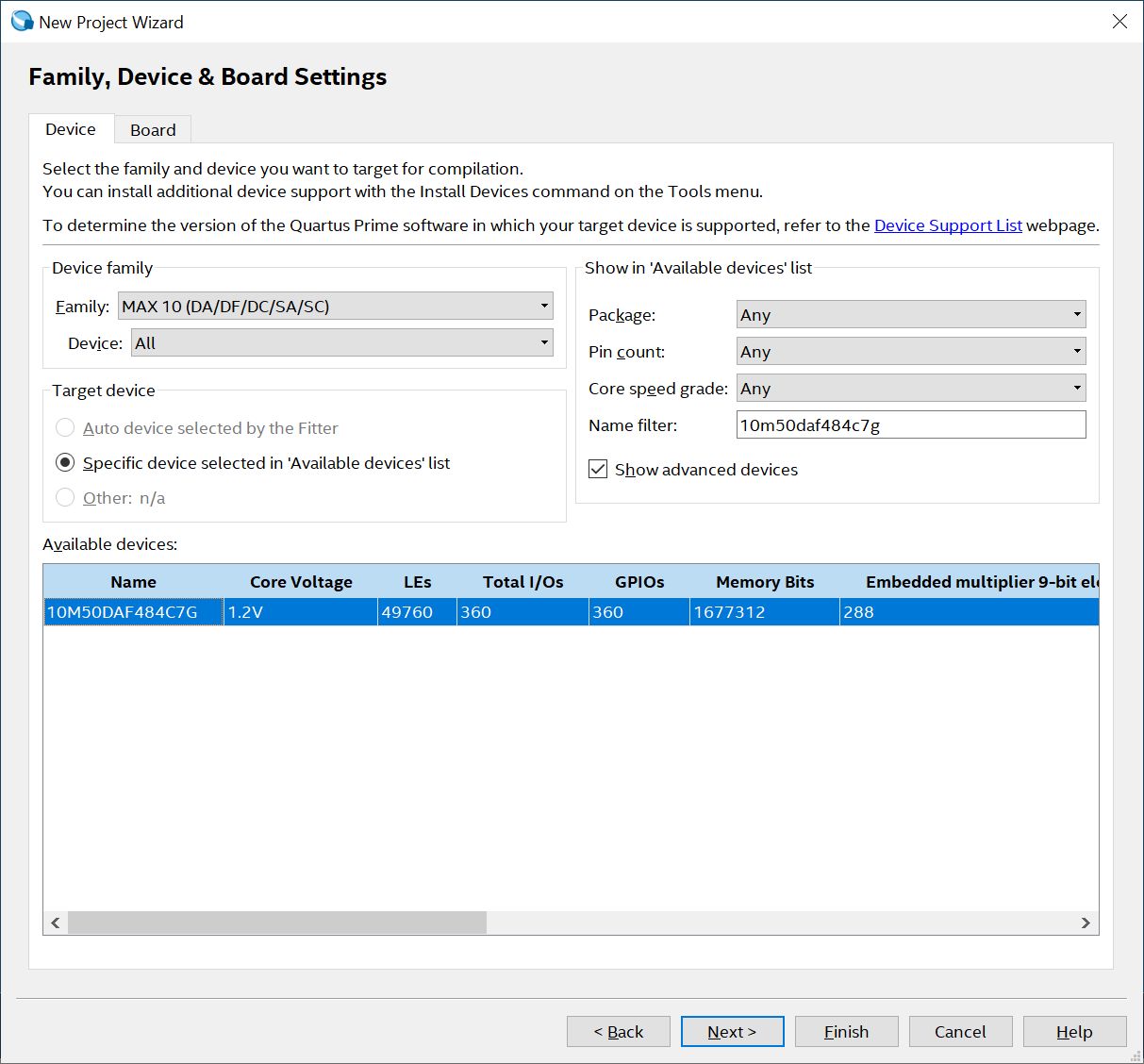This screenshot has width=1144, height=1064.
Task: Open the Family dropdown
Action: tap(335, 307)
